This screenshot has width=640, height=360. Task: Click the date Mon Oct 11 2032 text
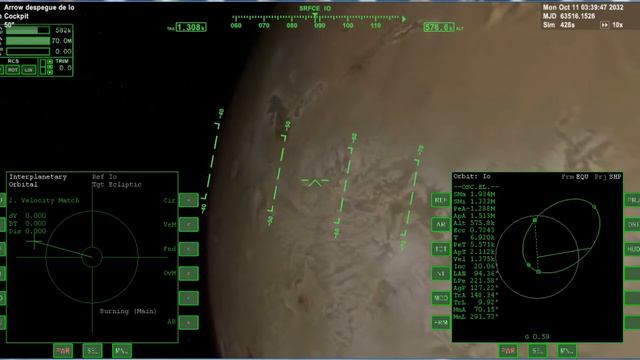tap(583, 7)
